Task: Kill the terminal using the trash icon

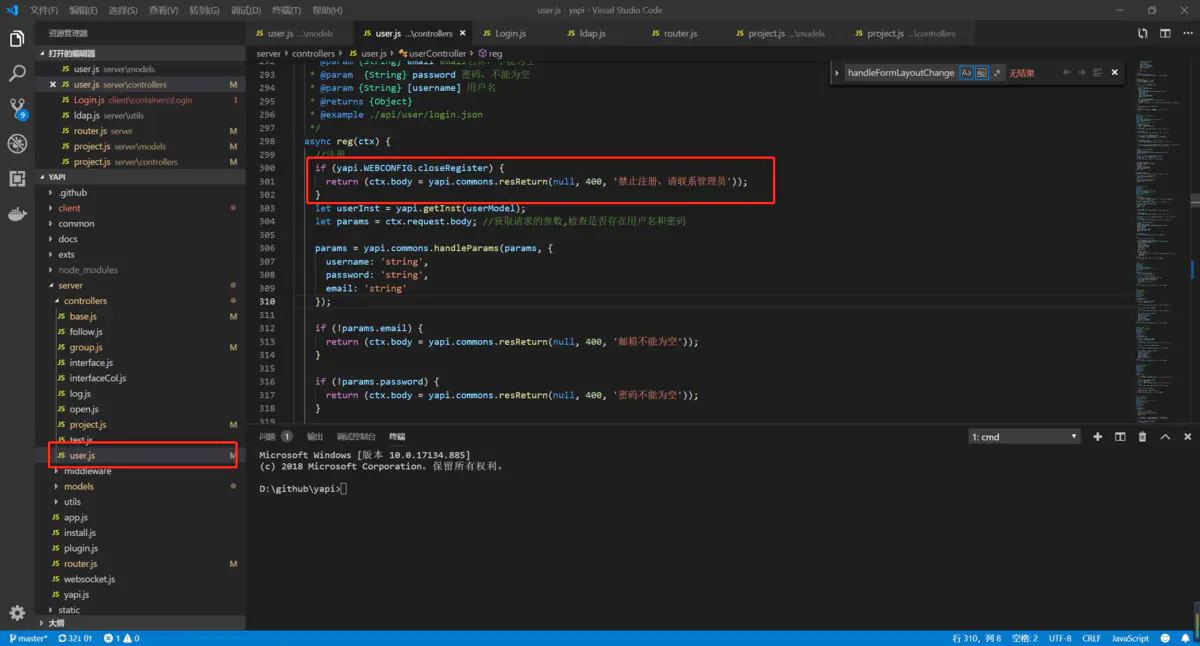Action: (1142, 437)
